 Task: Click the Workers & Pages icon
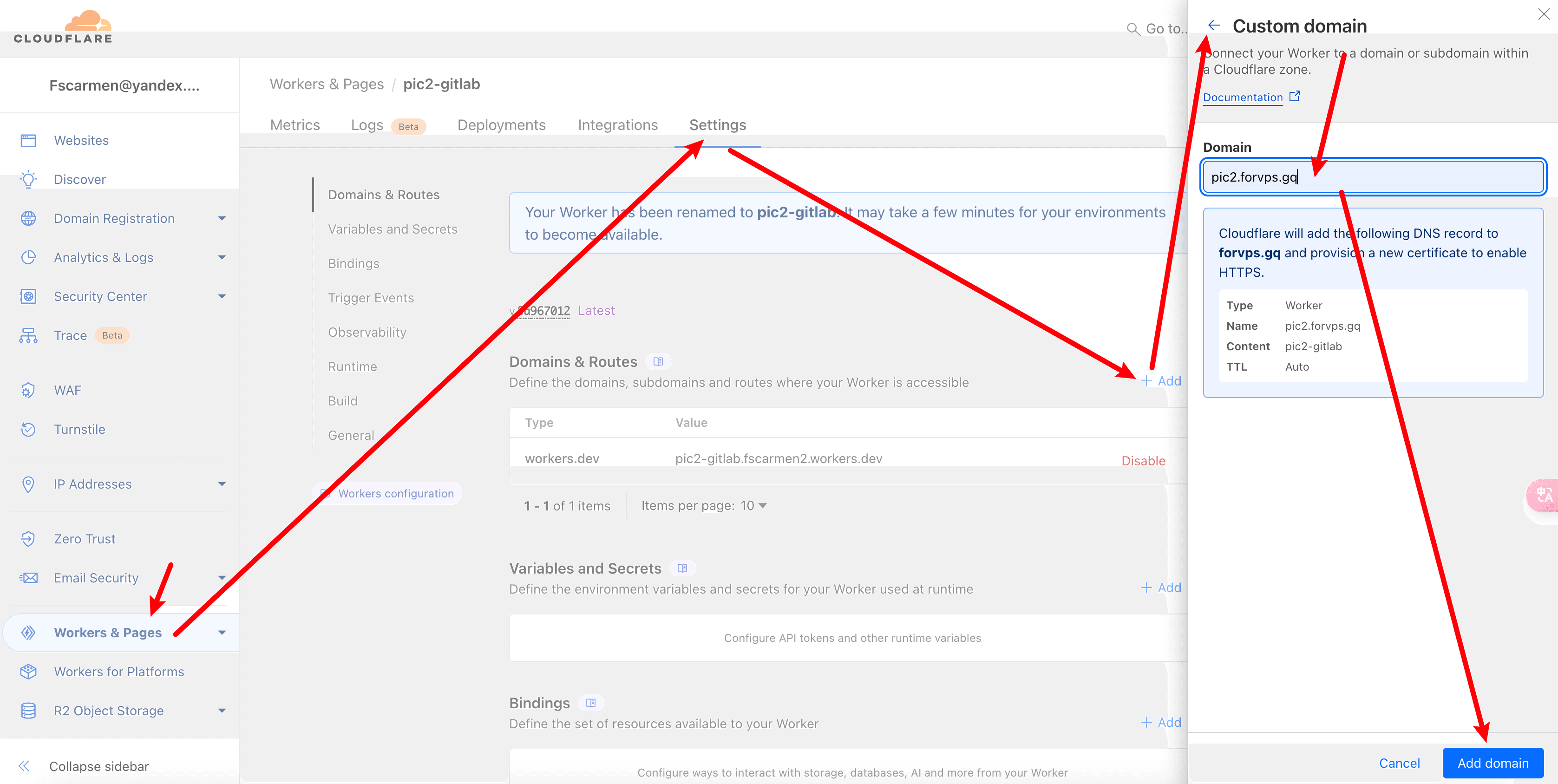click(28, 633)
